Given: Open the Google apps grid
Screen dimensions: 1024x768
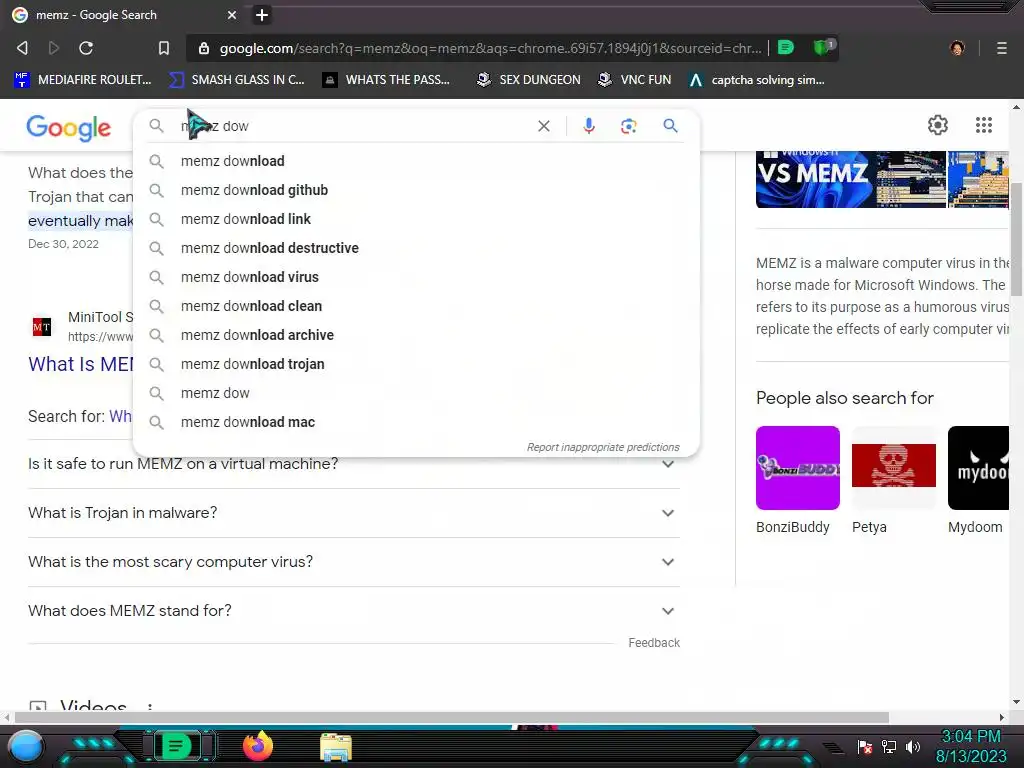Looking at the screenshot, I should 984,125.
